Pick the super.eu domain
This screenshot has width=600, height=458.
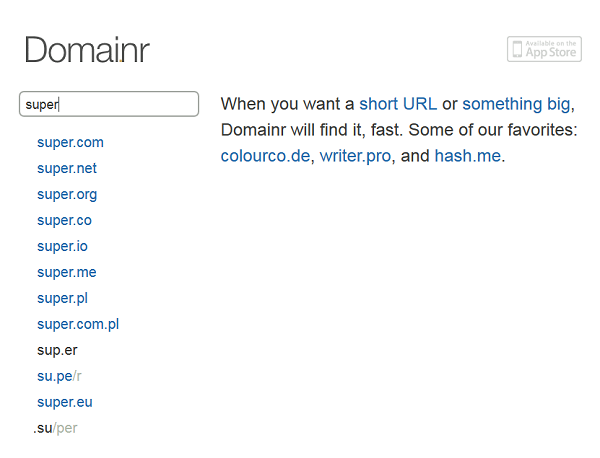(x=65, y=403)
